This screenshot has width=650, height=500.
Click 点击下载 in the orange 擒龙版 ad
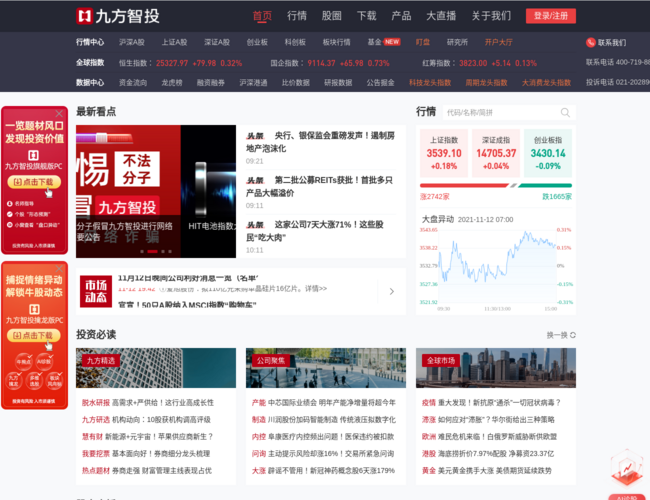(x=34, y=335)
